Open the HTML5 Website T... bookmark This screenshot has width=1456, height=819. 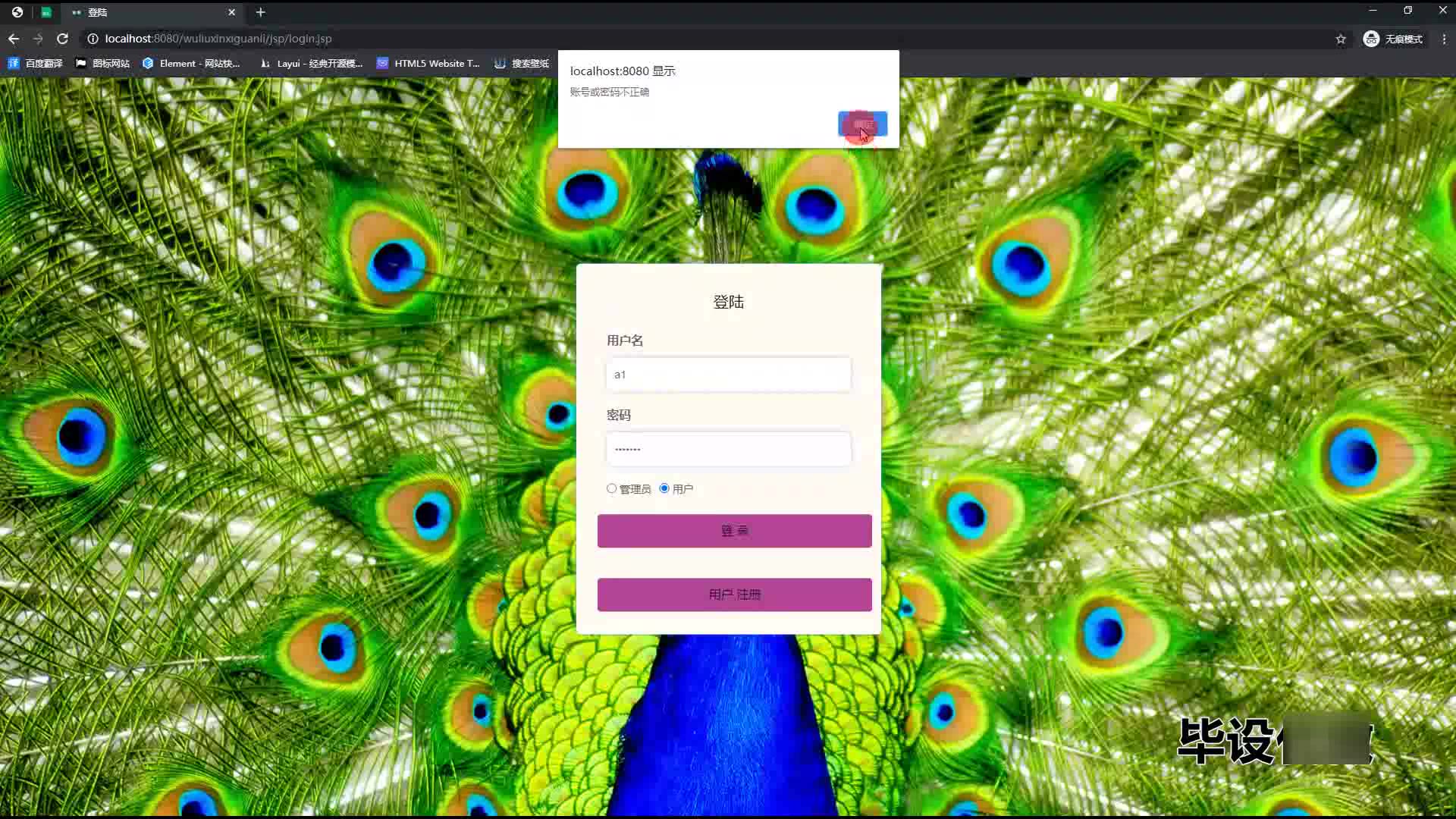point(428,64)
